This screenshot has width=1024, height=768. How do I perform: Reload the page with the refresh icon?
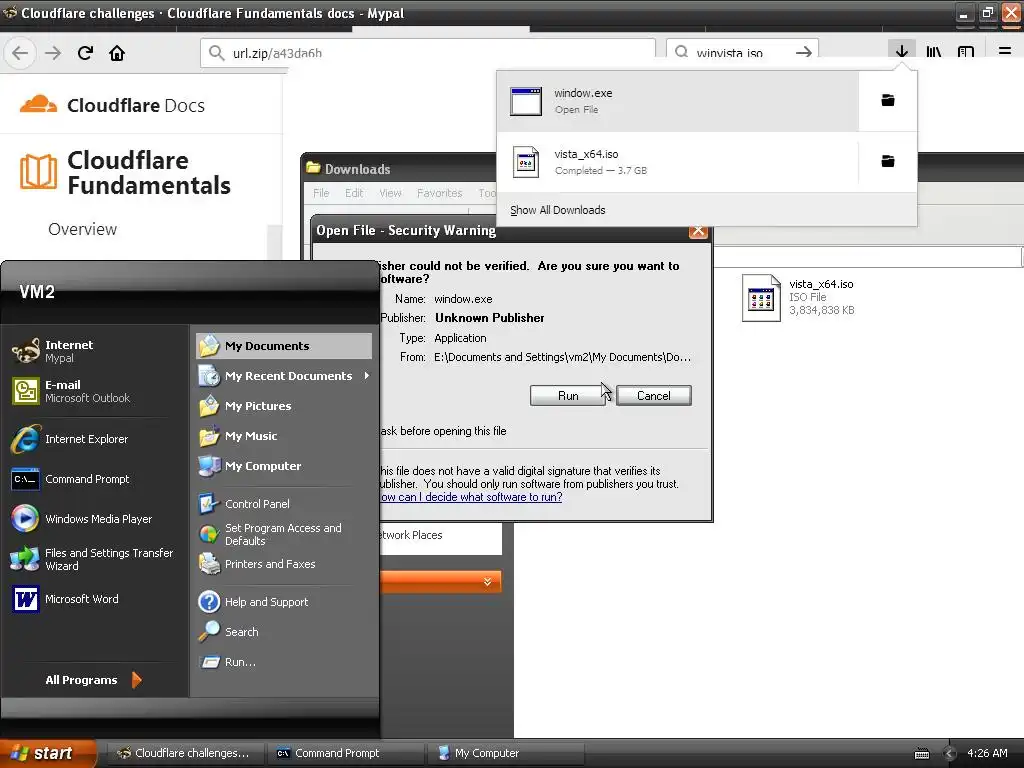click(85, 53)
